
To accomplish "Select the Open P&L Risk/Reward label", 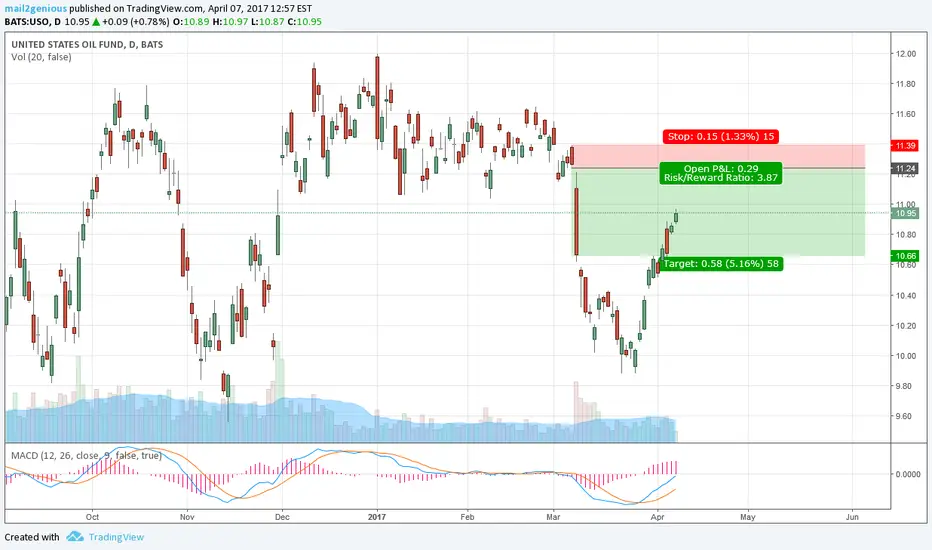I will (721, 173).
